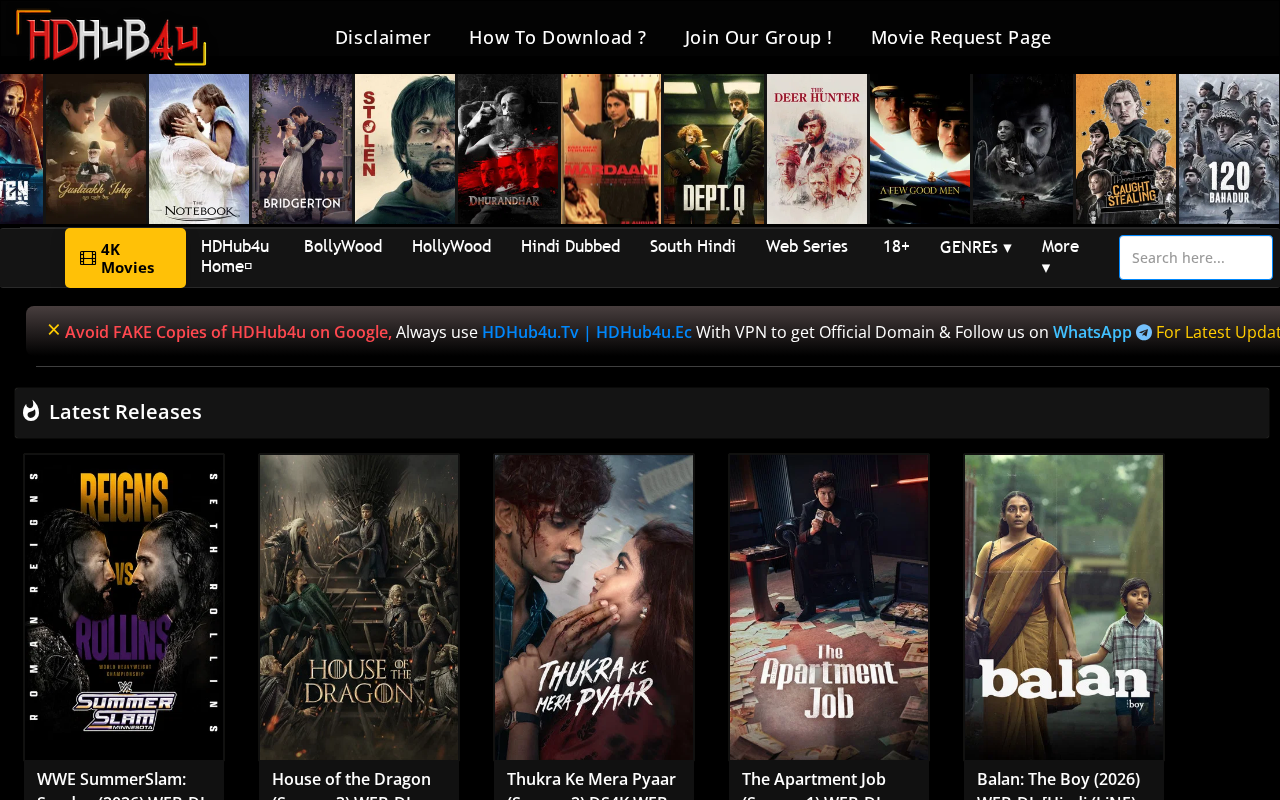
Task: Click the HDHub4u site logo
Action: (111, 37)
